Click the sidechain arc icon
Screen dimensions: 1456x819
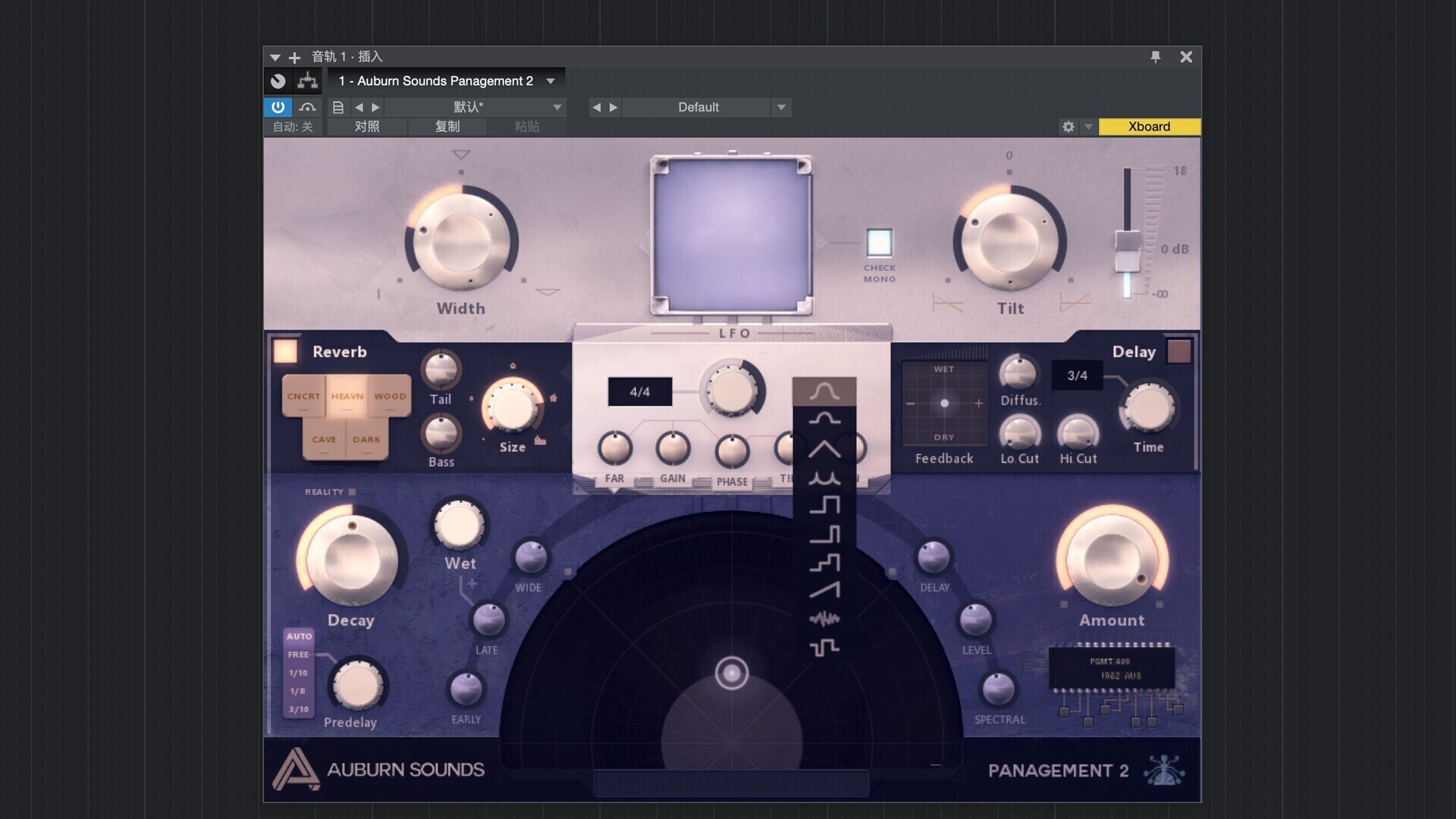(307, 107)
